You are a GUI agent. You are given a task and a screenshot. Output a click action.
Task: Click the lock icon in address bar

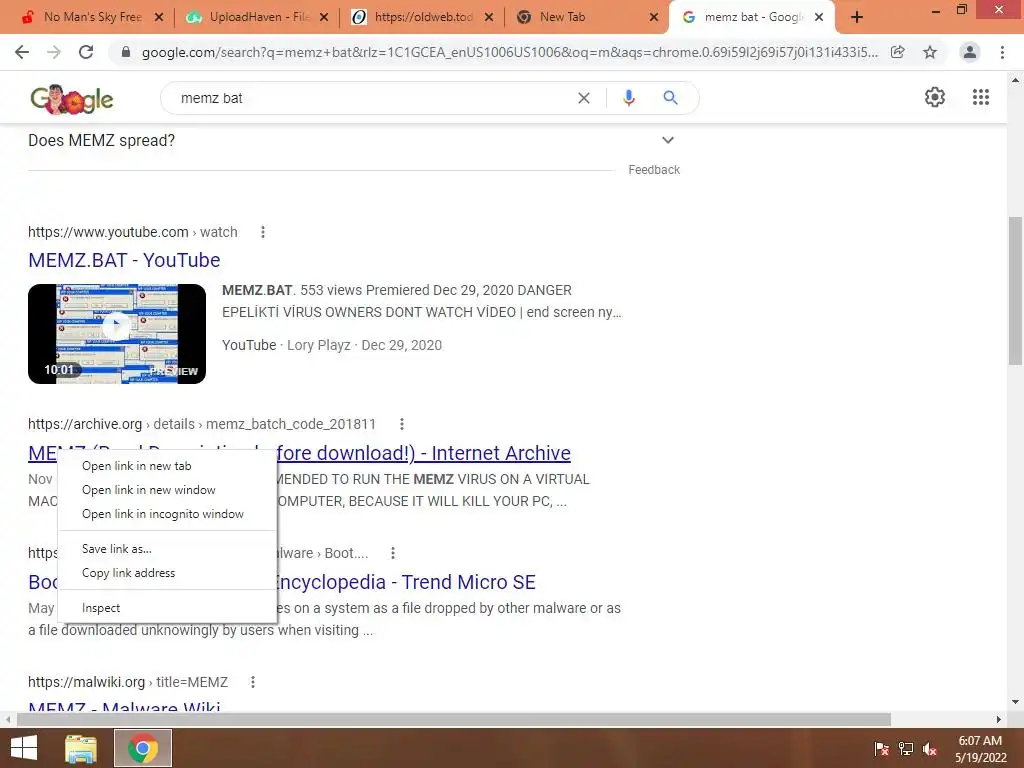click(126, 52)
